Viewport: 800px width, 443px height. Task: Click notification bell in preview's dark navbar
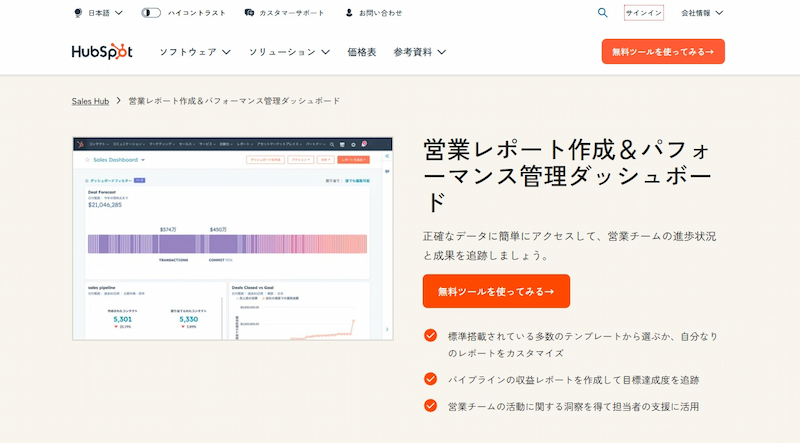click(364, 144)
